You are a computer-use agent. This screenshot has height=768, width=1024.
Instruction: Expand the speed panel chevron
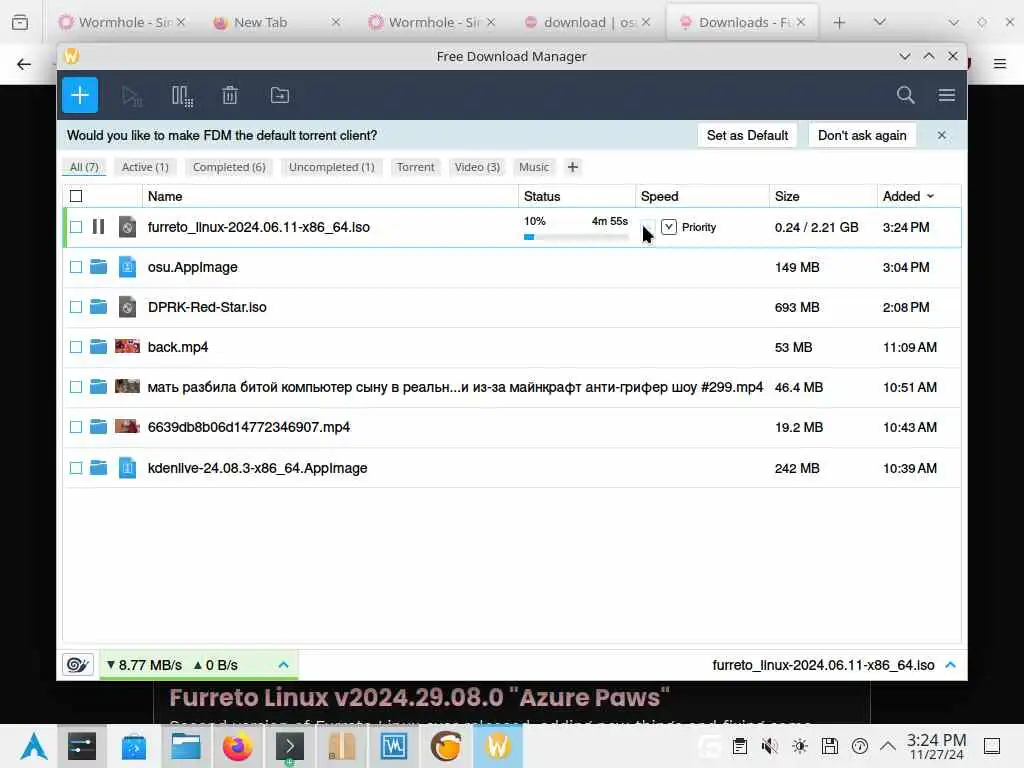click(283, 665)
